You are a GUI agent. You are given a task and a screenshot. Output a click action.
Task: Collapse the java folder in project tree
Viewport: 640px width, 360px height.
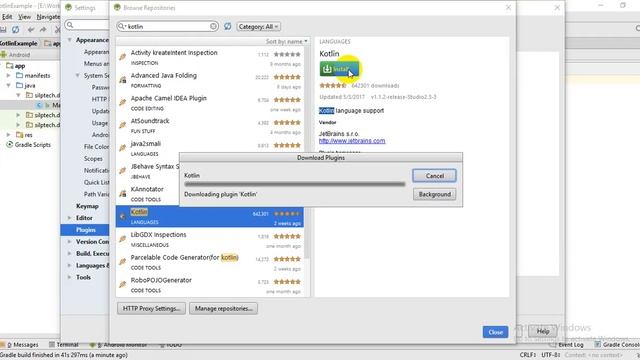pyautogui.click(x=9, y=85)
